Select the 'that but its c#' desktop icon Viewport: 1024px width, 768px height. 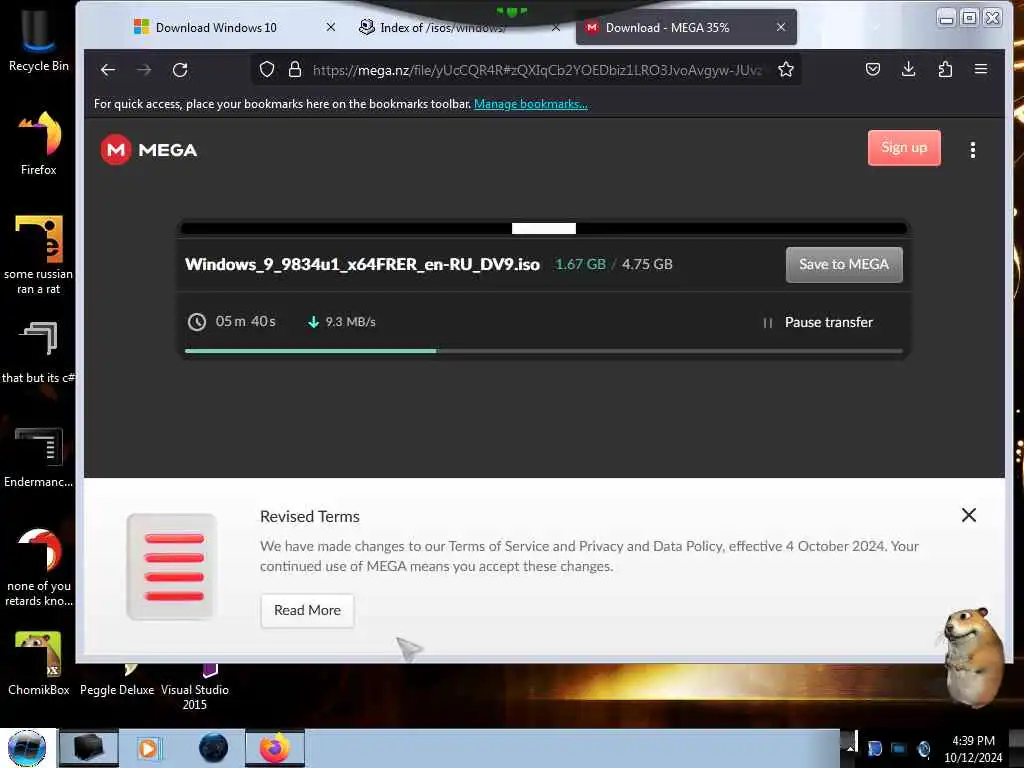(39, 351)
